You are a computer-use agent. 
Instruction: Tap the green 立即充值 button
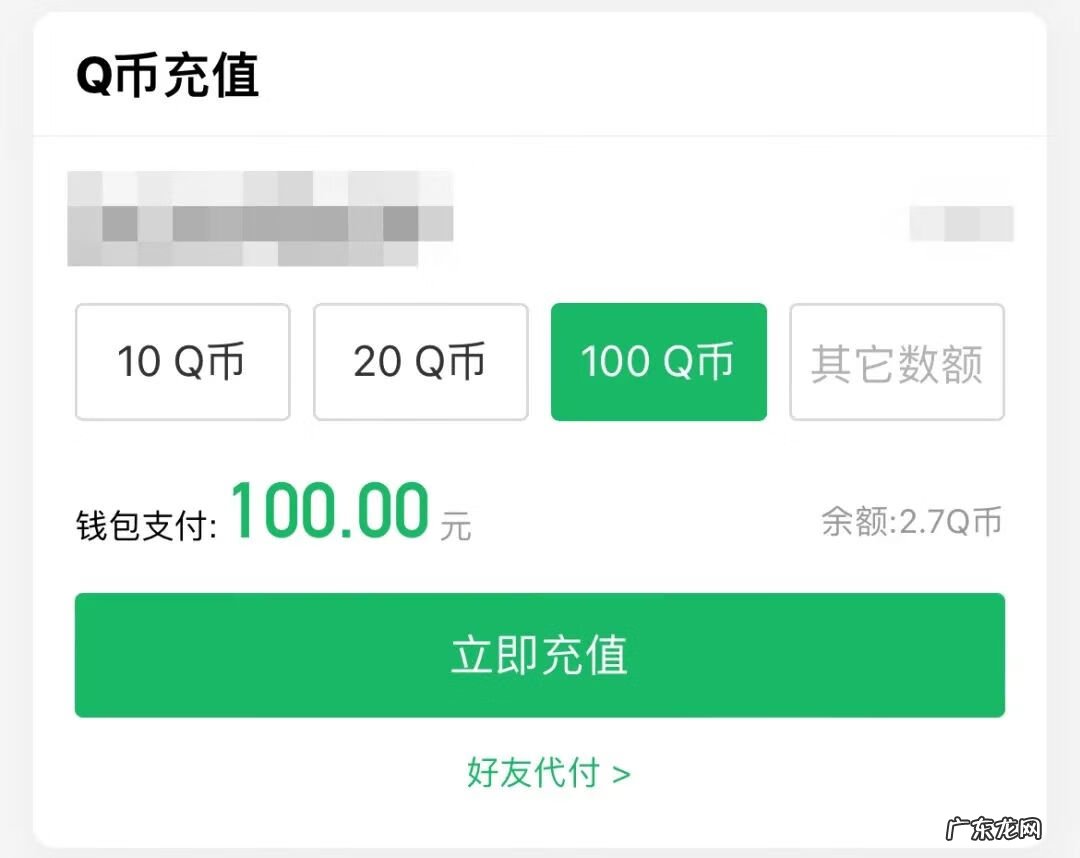[539, 655]
